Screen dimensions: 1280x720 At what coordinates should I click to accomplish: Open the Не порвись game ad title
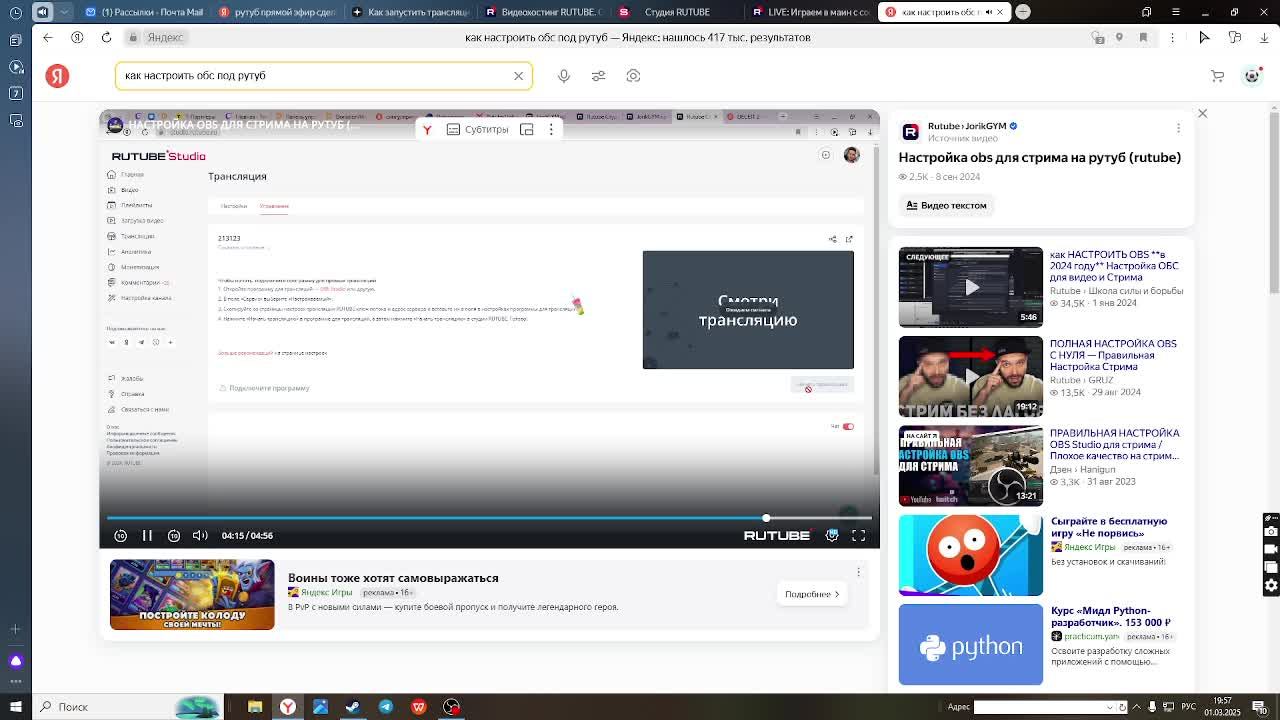click(1108, 527)
